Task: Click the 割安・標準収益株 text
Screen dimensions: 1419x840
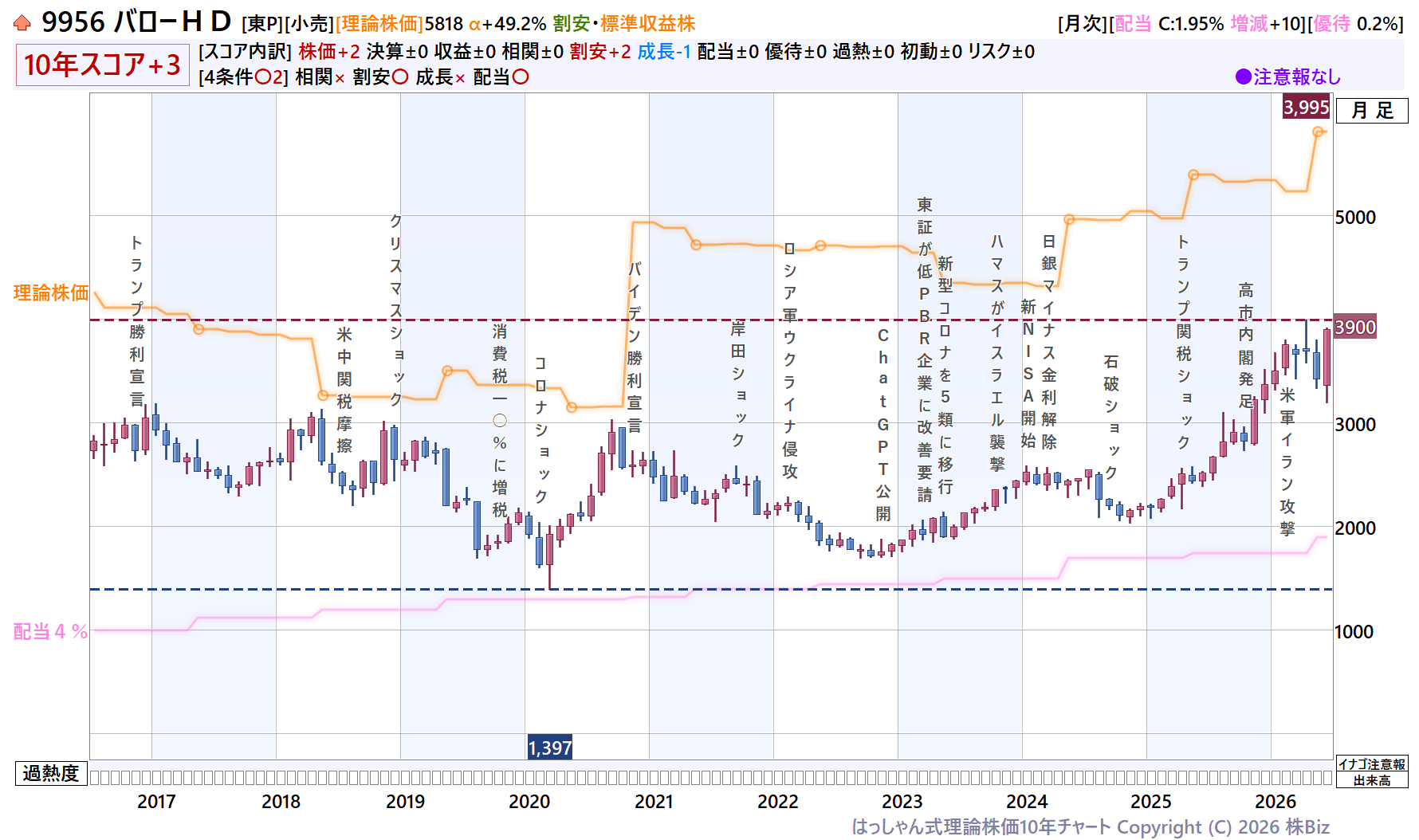Action: pyautogui.click(x=624, y=24)
